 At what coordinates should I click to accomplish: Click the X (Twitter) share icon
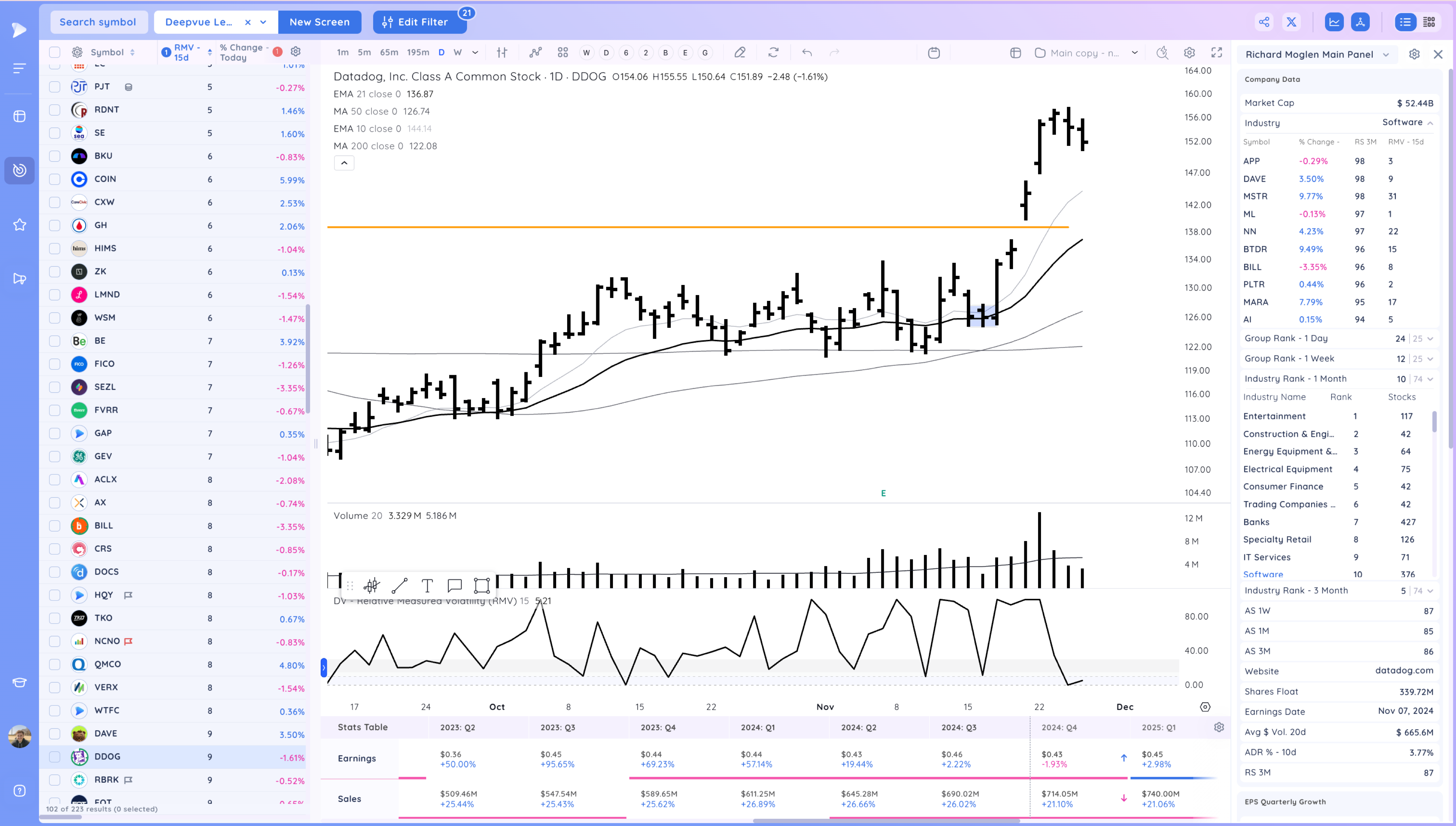click(x=1291, y=22)
